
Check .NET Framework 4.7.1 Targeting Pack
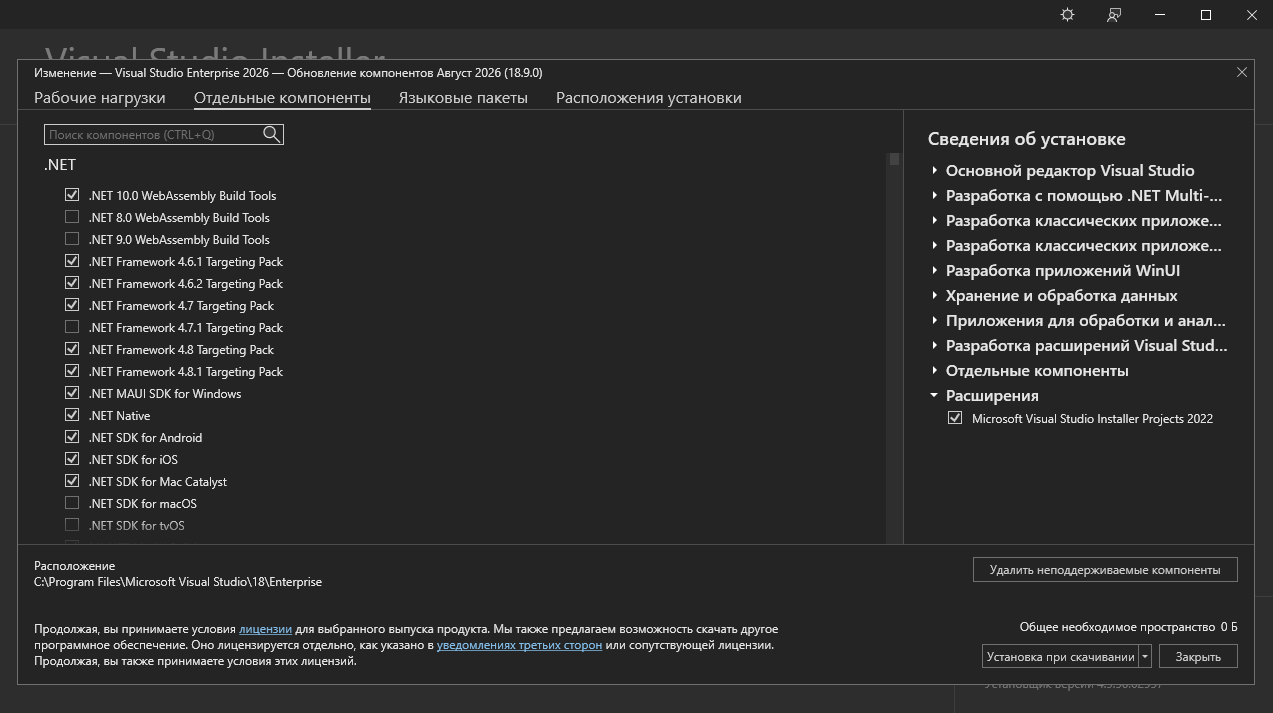click(x=72, y=327)
